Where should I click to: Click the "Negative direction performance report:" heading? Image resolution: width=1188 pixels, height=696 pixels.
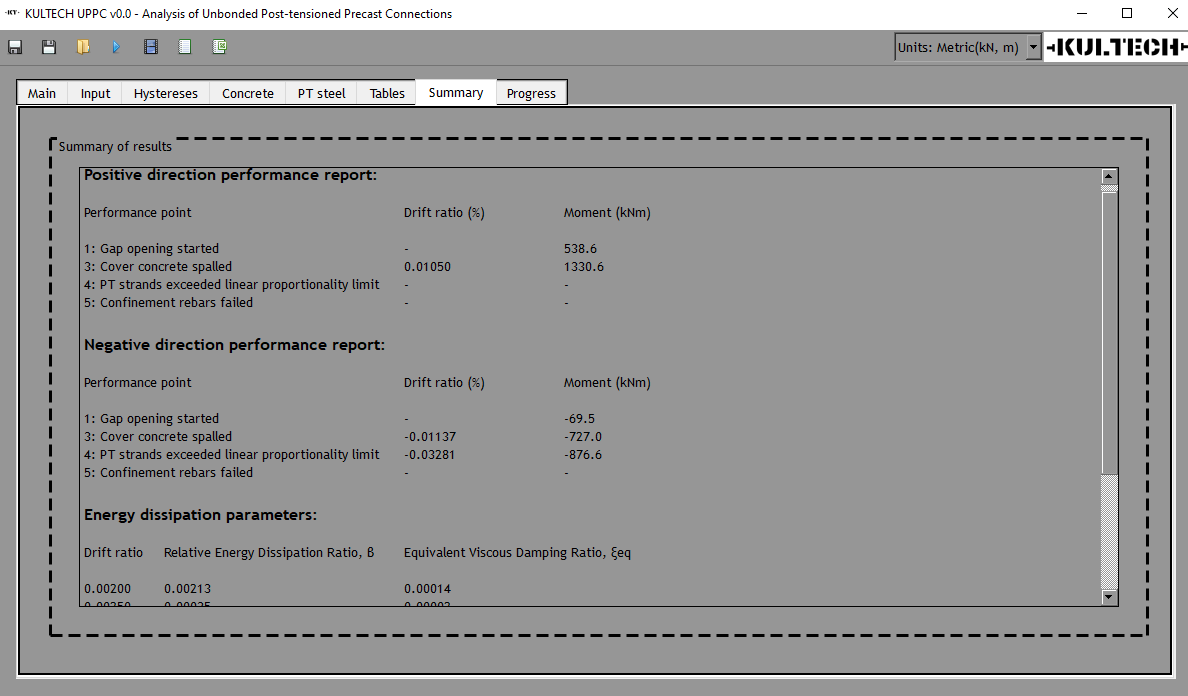(234, 345)
